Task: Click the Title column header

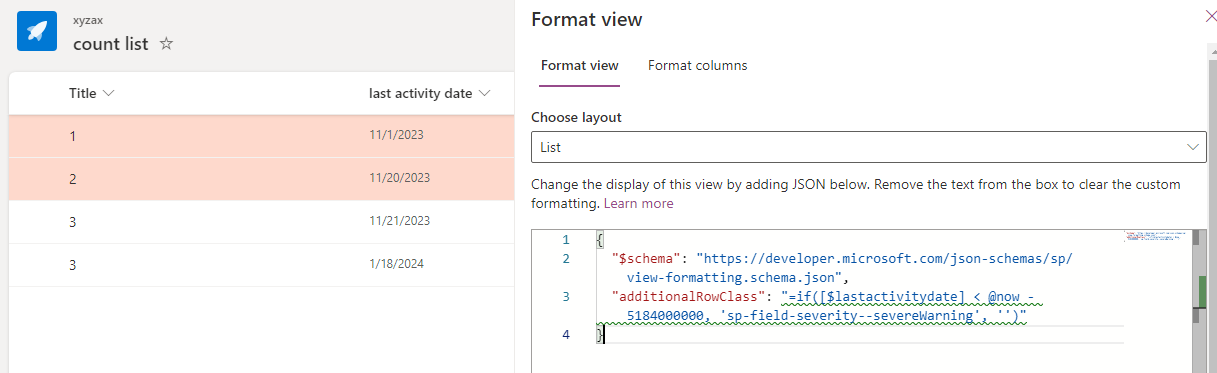Action: 82,93
